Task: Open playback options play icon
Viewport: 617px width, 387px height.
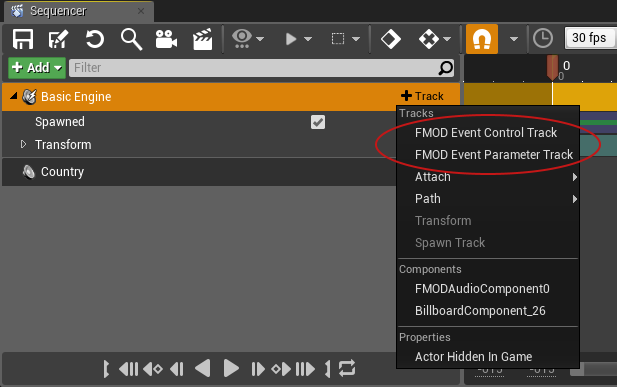Action: pos(291,39)
